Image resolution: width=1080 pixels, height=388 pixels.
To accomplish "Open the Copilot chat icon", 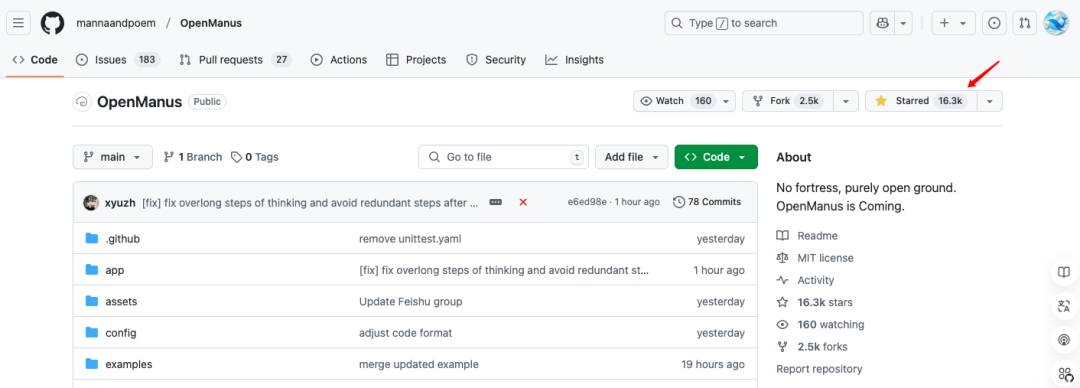I will tap(882, 23).
